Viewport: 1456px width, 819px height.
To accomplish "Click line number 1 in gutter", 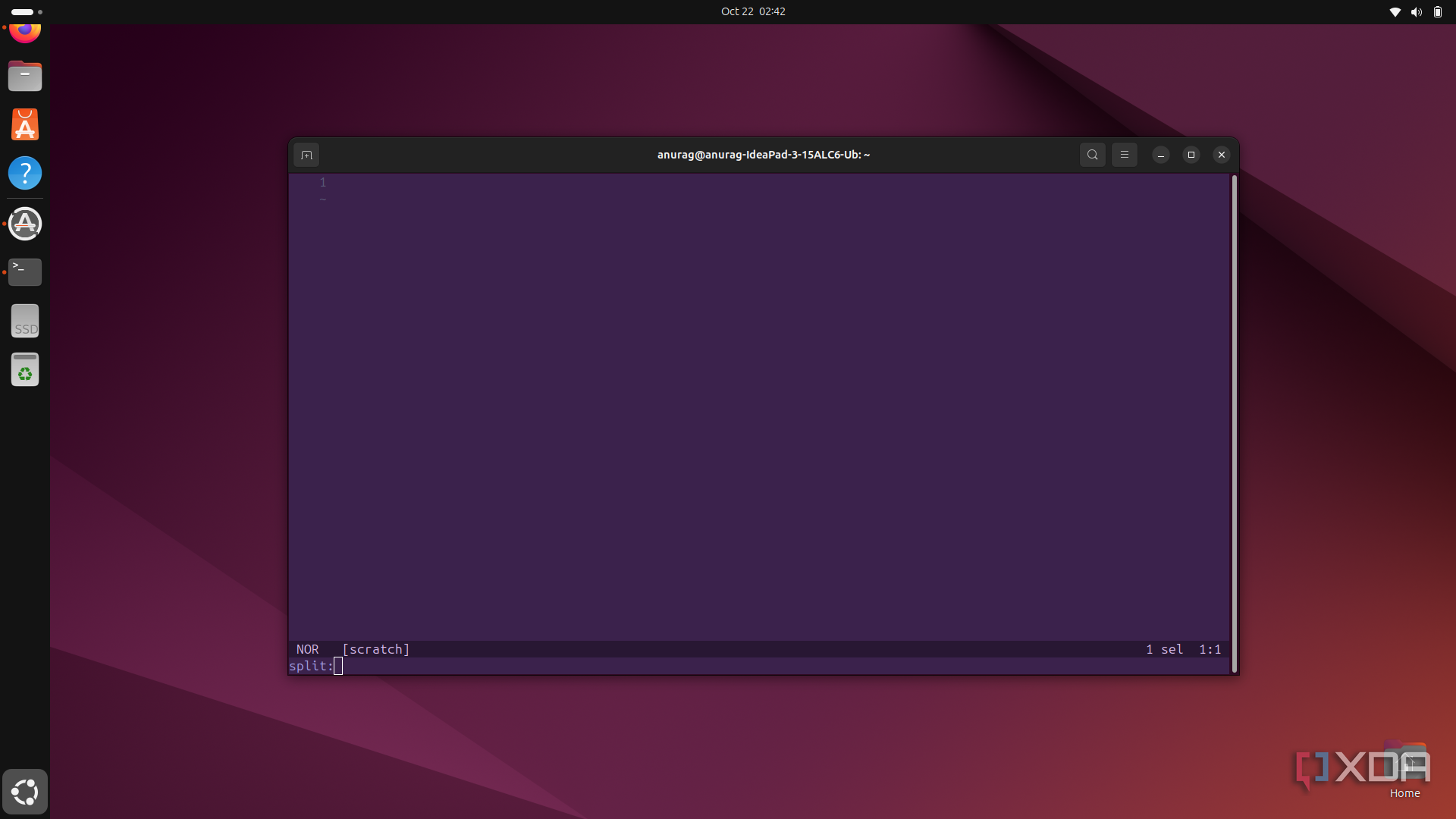I will 322,182.
